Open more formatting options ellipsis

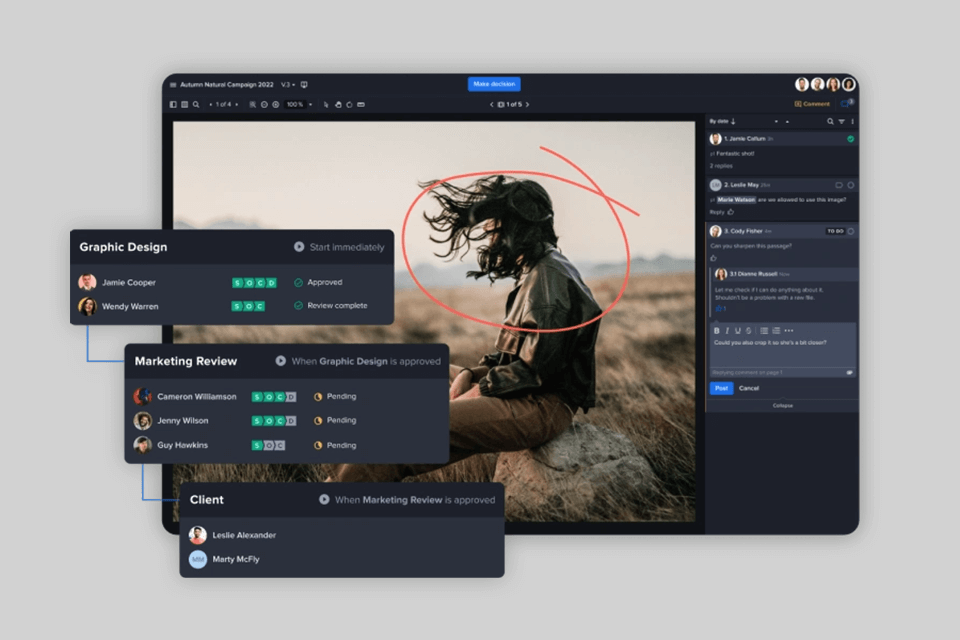tap(789, 331)
